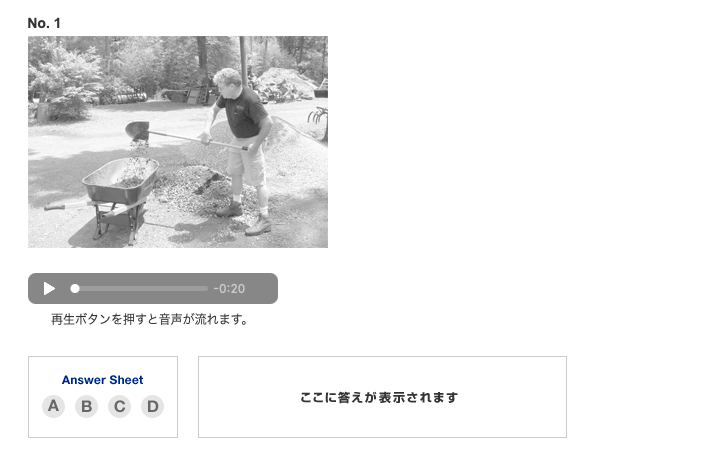The width and height of the screenshot is (719, 465).
Task: Choose answer B on Answer Sheet
Action: pyautogui.click(x=86, y=406)
